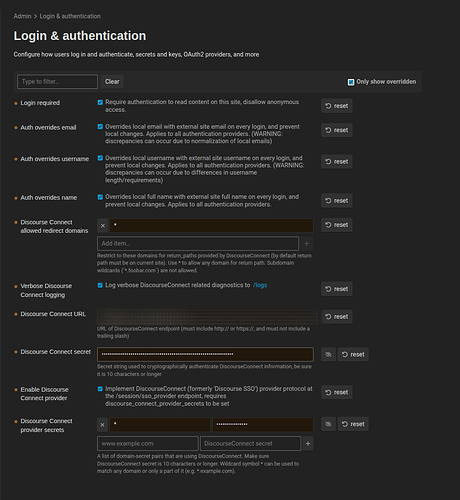Toggle verbose DiscourseConnect logging checkbox
This screenshot has width=460, height=500.
(x=100, y=285)
